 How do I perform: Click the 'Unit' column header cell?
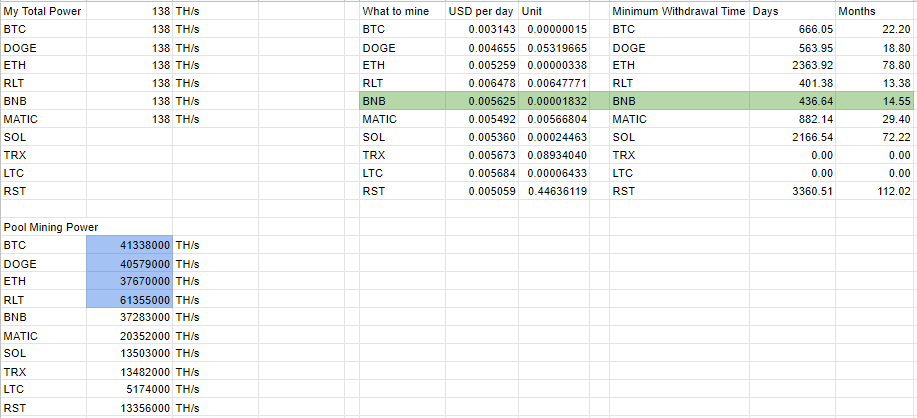pyautogui.click(x=554, y=11)
